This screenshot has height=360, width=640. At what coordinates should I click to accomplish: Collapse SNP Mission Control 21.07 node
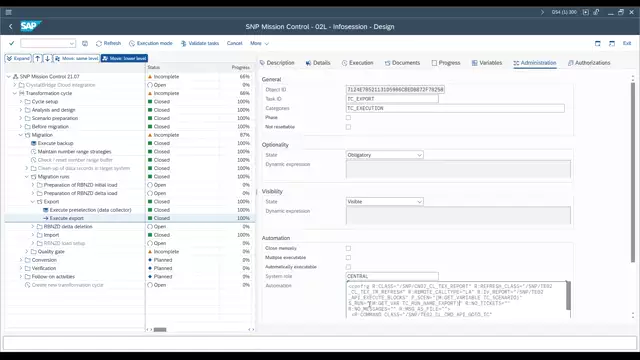click(x=9, y=77)
